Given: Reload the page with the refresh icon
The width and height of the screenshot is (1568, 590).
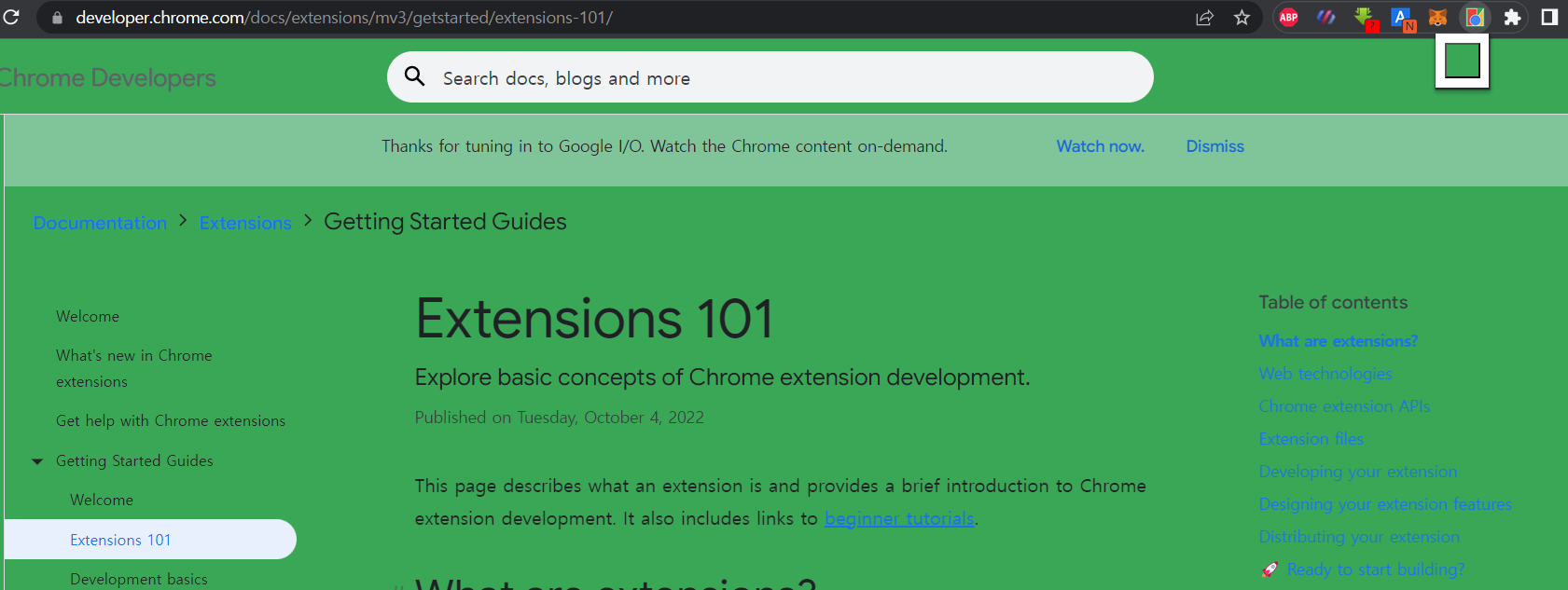Looking at the screenshot, I should click(x=11, y=17).
